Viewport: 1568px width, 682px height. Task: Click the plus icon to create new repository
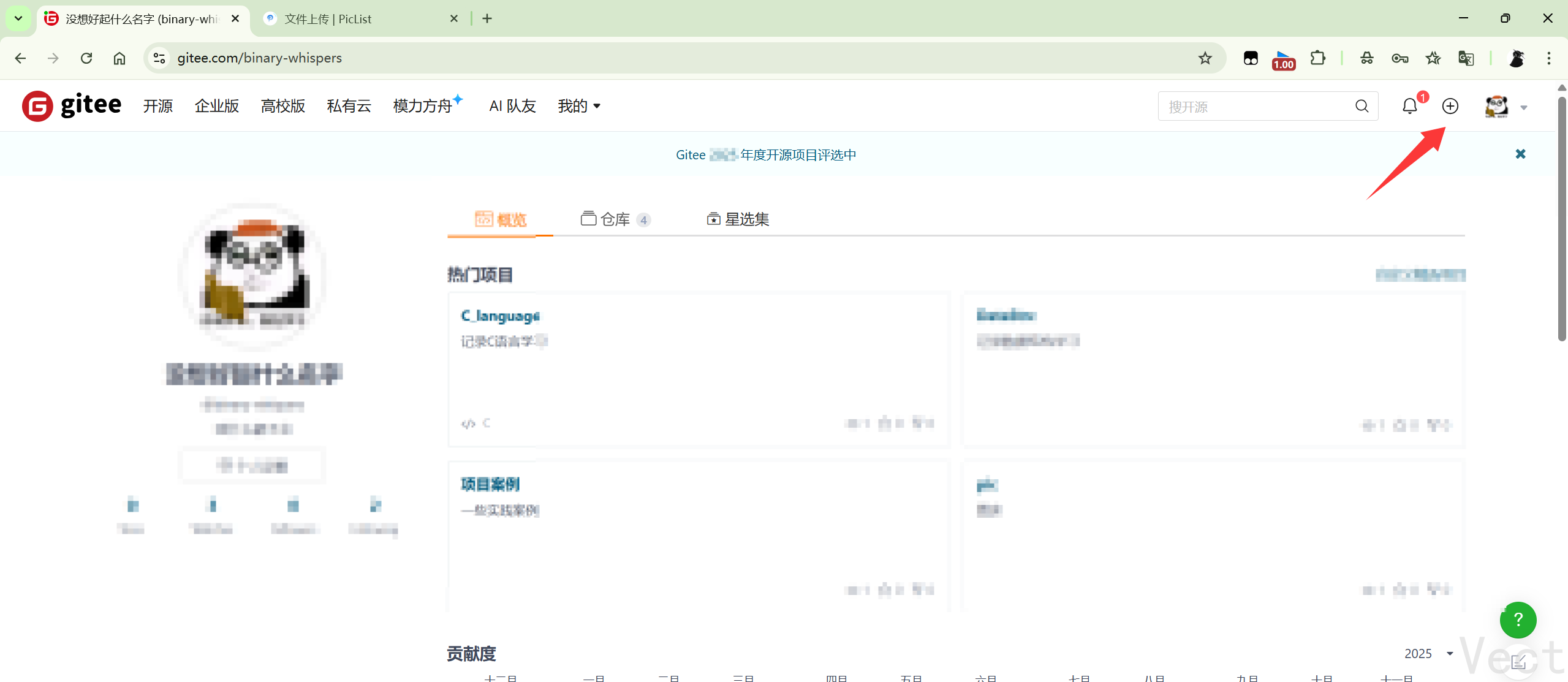pos(1450,106)
